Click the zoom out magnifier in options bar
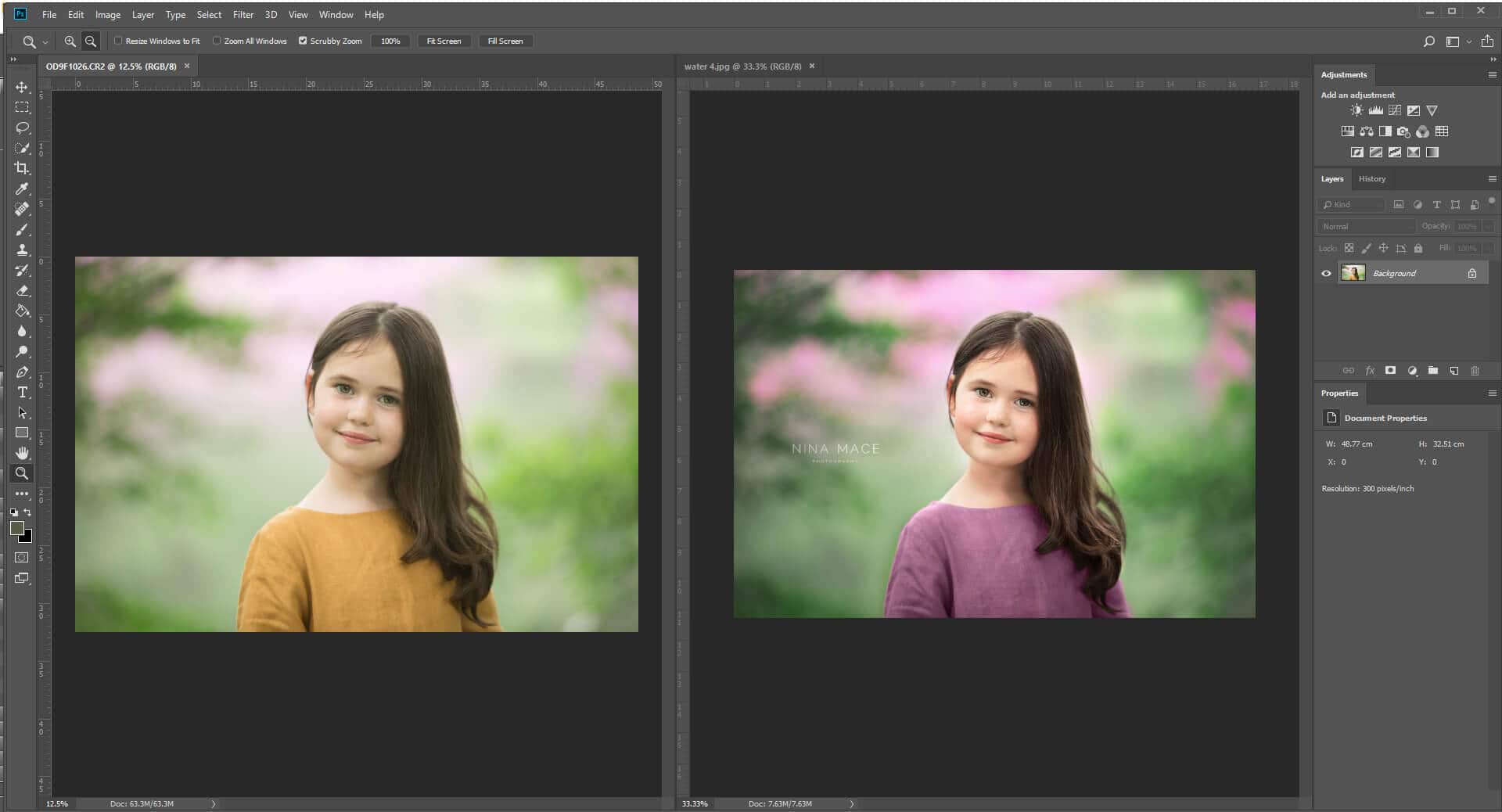Viewport: 1502px width, 812px height. pos(91,41)
